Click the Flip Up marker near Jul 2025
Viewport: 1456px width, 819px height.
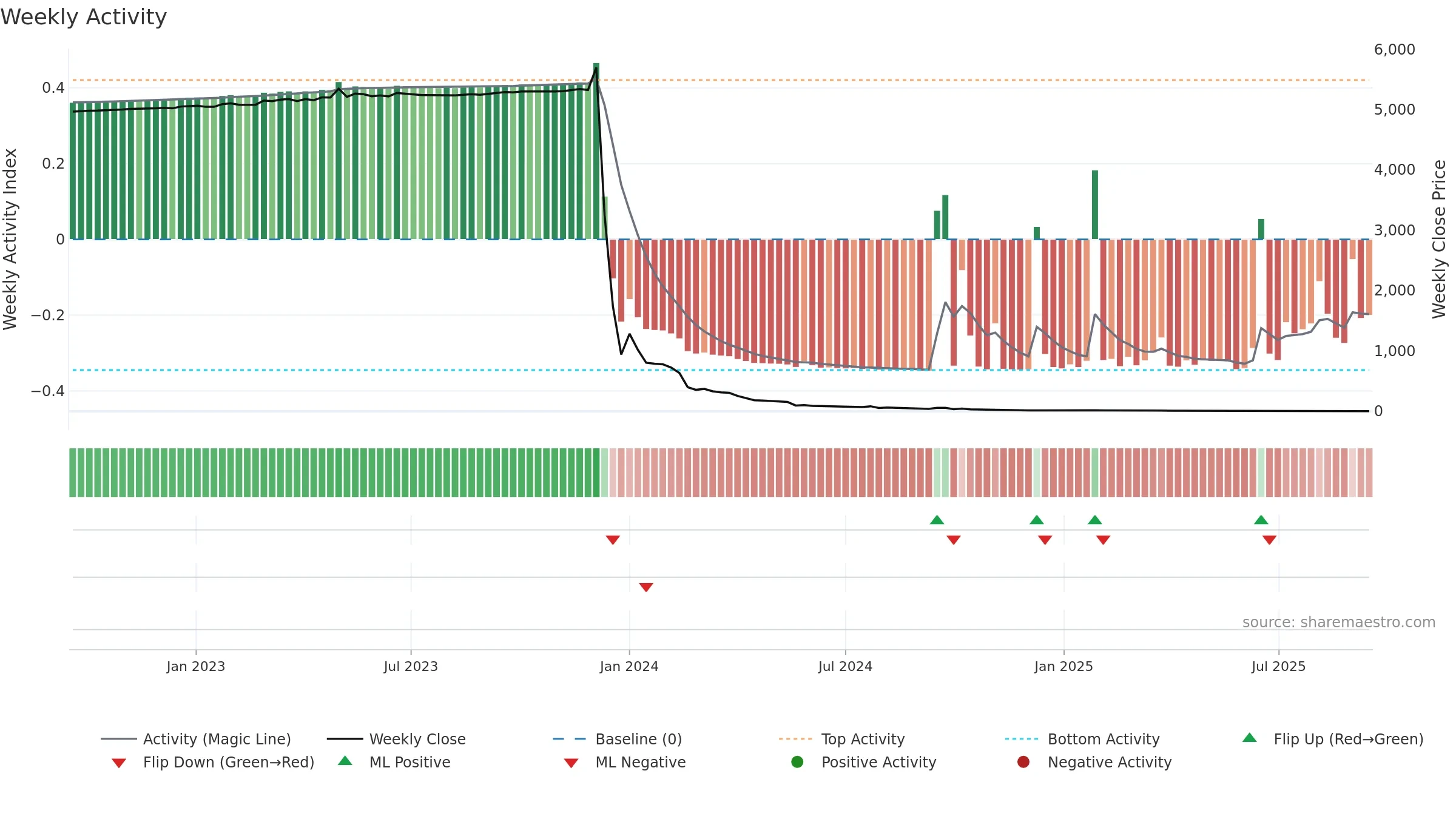pos(1261,520)
